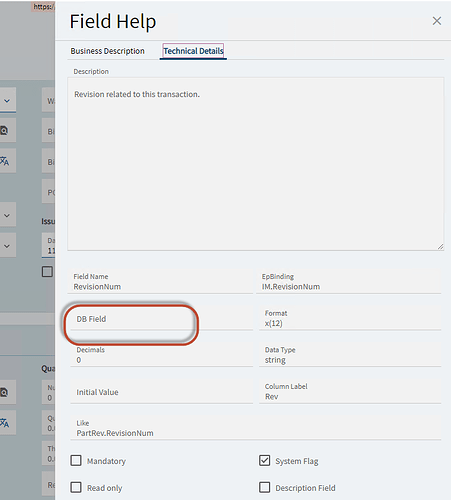Click the Description text area
Viewport: 451px width, 500px height.
[256, 164]
